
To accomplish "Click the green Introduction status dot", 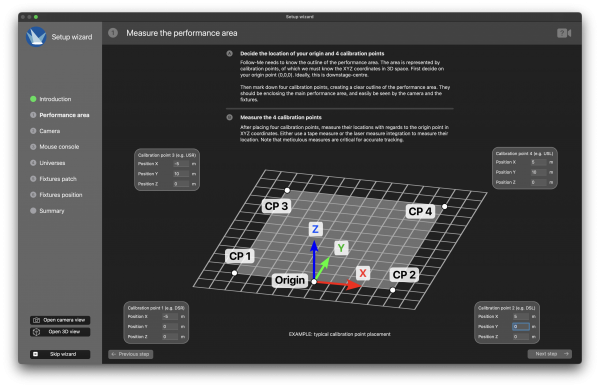I will (33, 99).
